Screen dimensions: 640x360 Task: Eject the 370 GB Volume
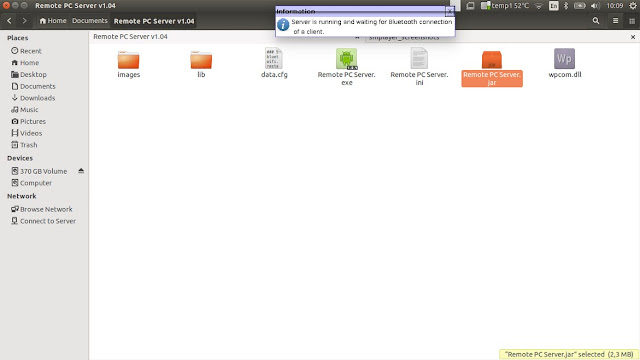[x=81, y=171]
